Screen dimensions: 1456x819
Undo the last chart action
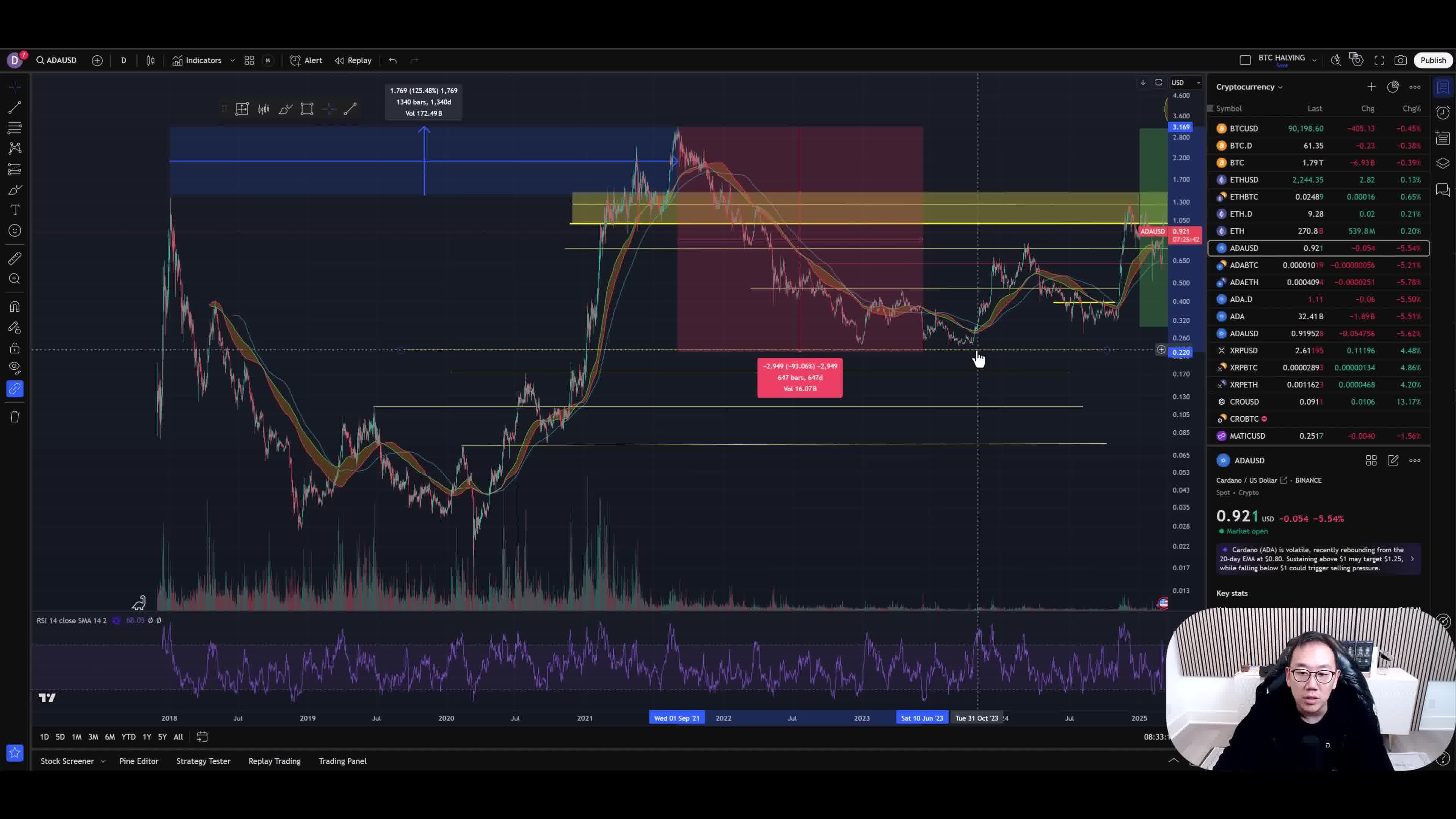point(393,60)
